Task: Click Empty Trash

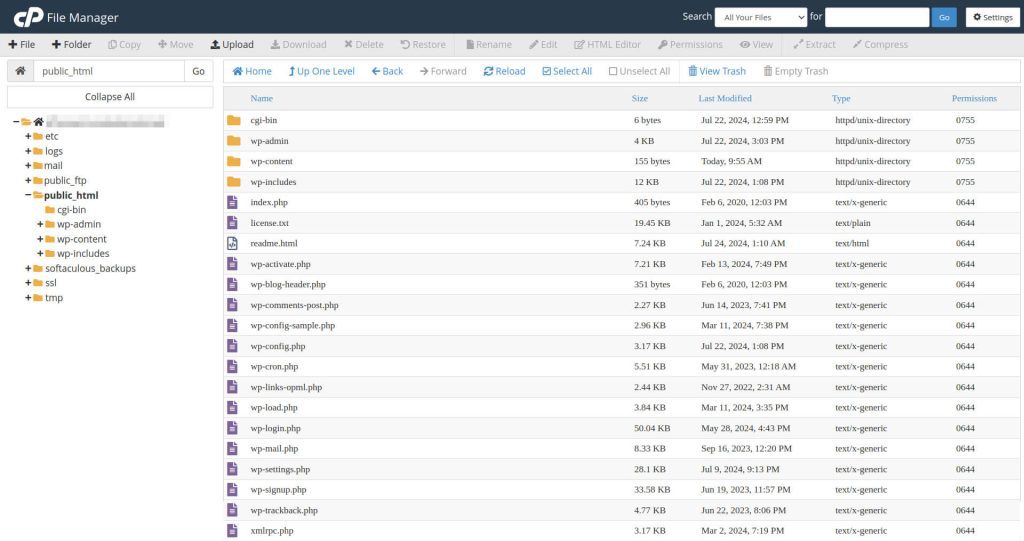Action: point(795,71)
